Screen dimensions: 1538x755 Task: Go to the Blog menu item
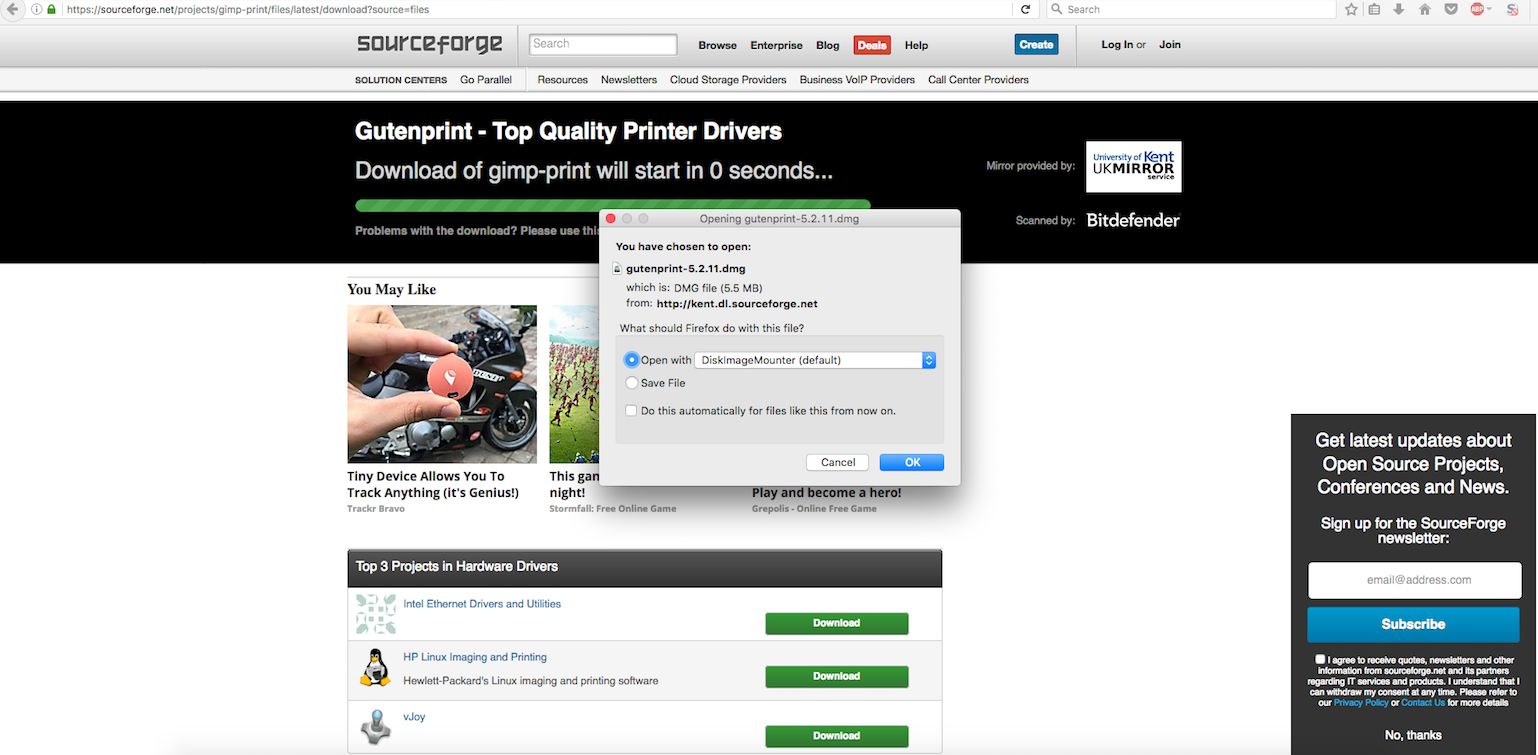(x=828, y=45)
